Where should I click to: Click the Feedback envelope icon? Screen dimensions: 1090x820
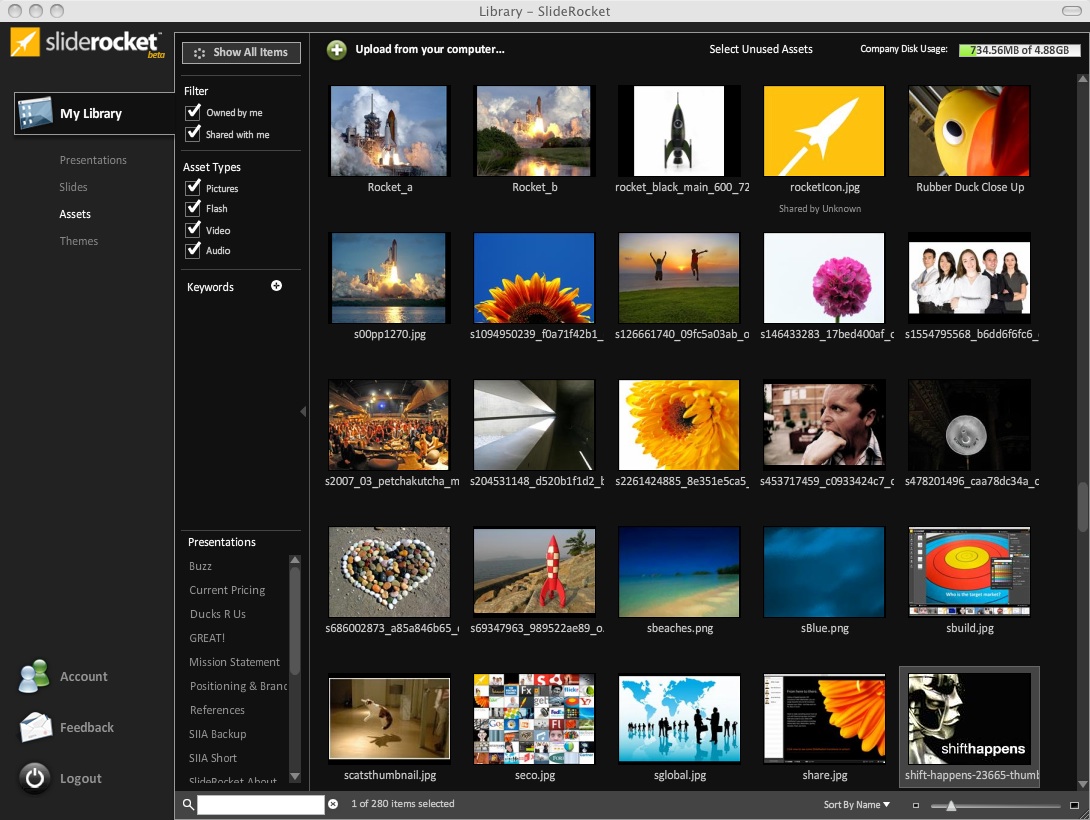35,728
